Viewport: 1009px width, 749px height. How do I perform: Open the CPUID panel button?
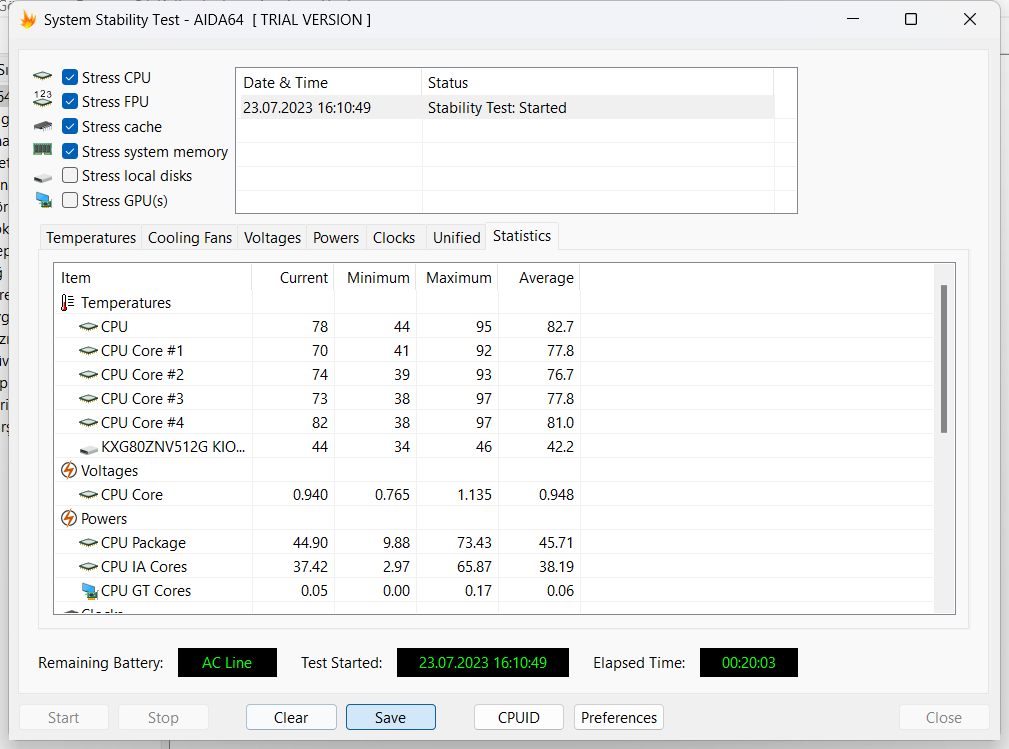[x=519, y=717]
